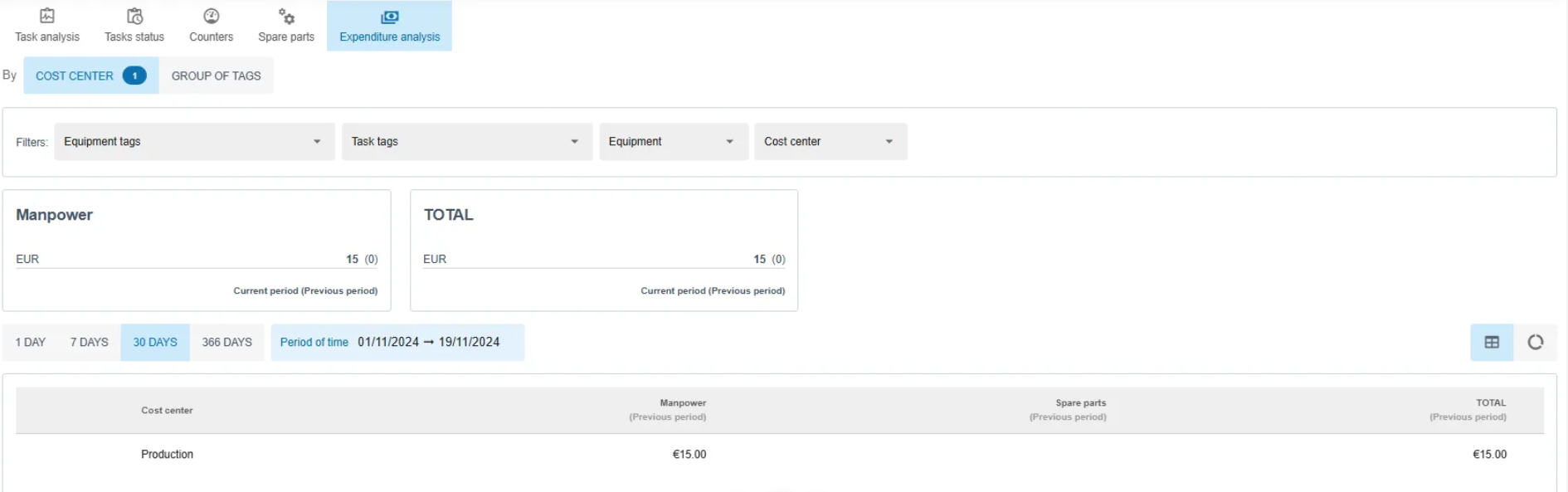Open the Counters gauge icon
Viewport: 1568px width, 492px height.
pos(212,16)
